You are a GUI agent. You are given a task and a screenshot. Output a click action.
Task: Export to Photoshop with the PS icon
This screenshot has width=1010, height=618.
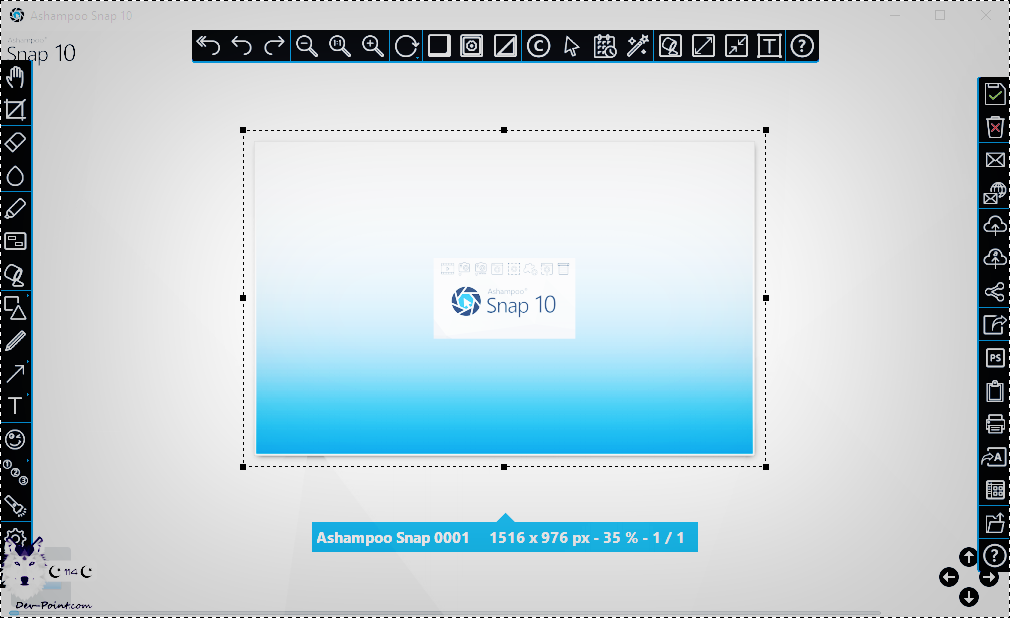pos(994,357)
